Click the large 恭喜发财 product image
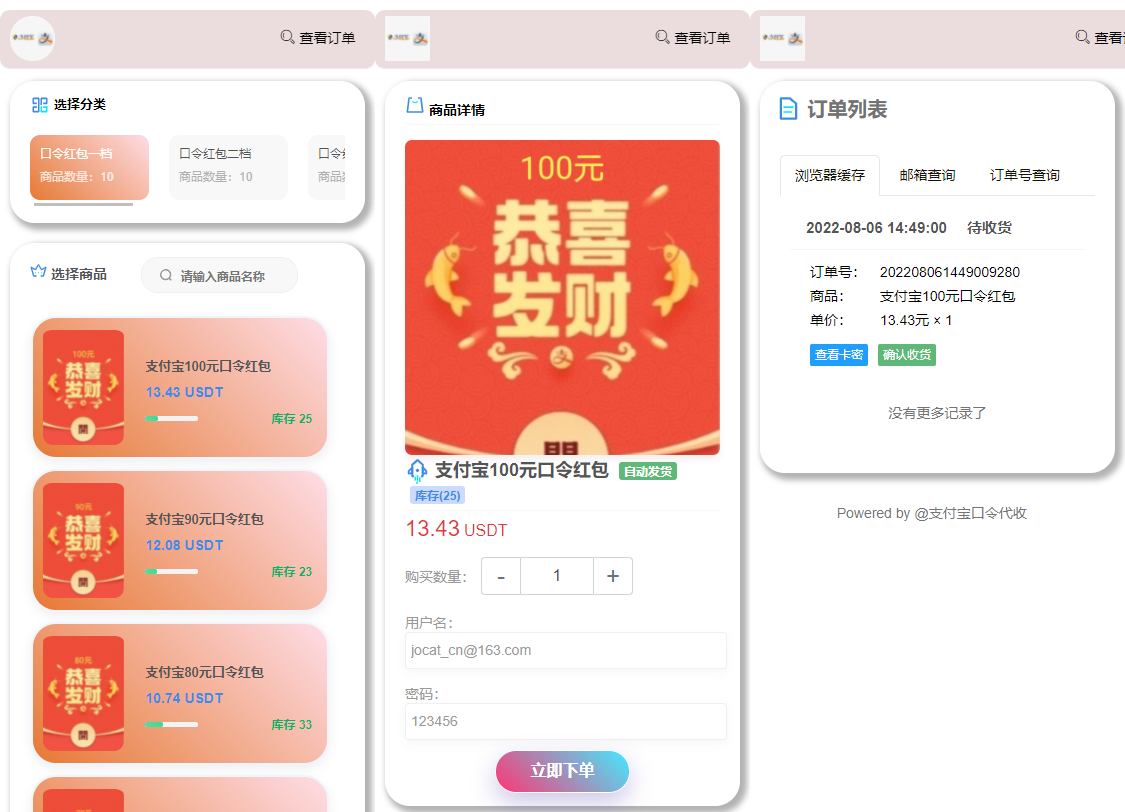The image size is (1125, 812). 562,298
